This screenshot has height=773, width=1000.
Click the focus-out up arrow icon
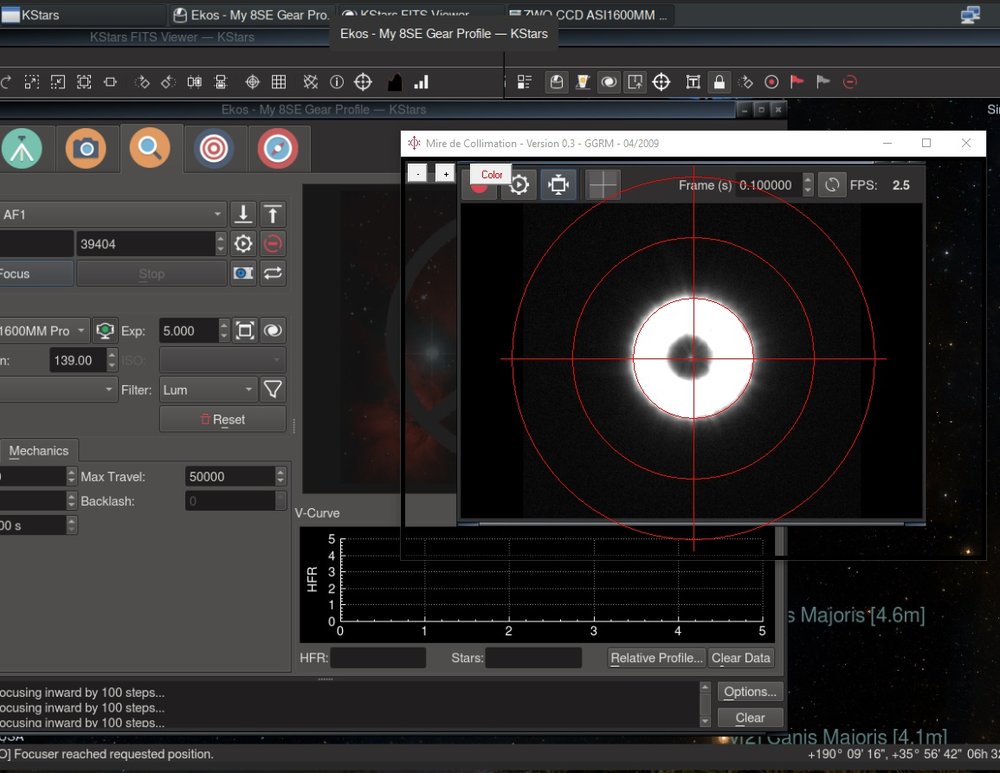tap(272, 214)
